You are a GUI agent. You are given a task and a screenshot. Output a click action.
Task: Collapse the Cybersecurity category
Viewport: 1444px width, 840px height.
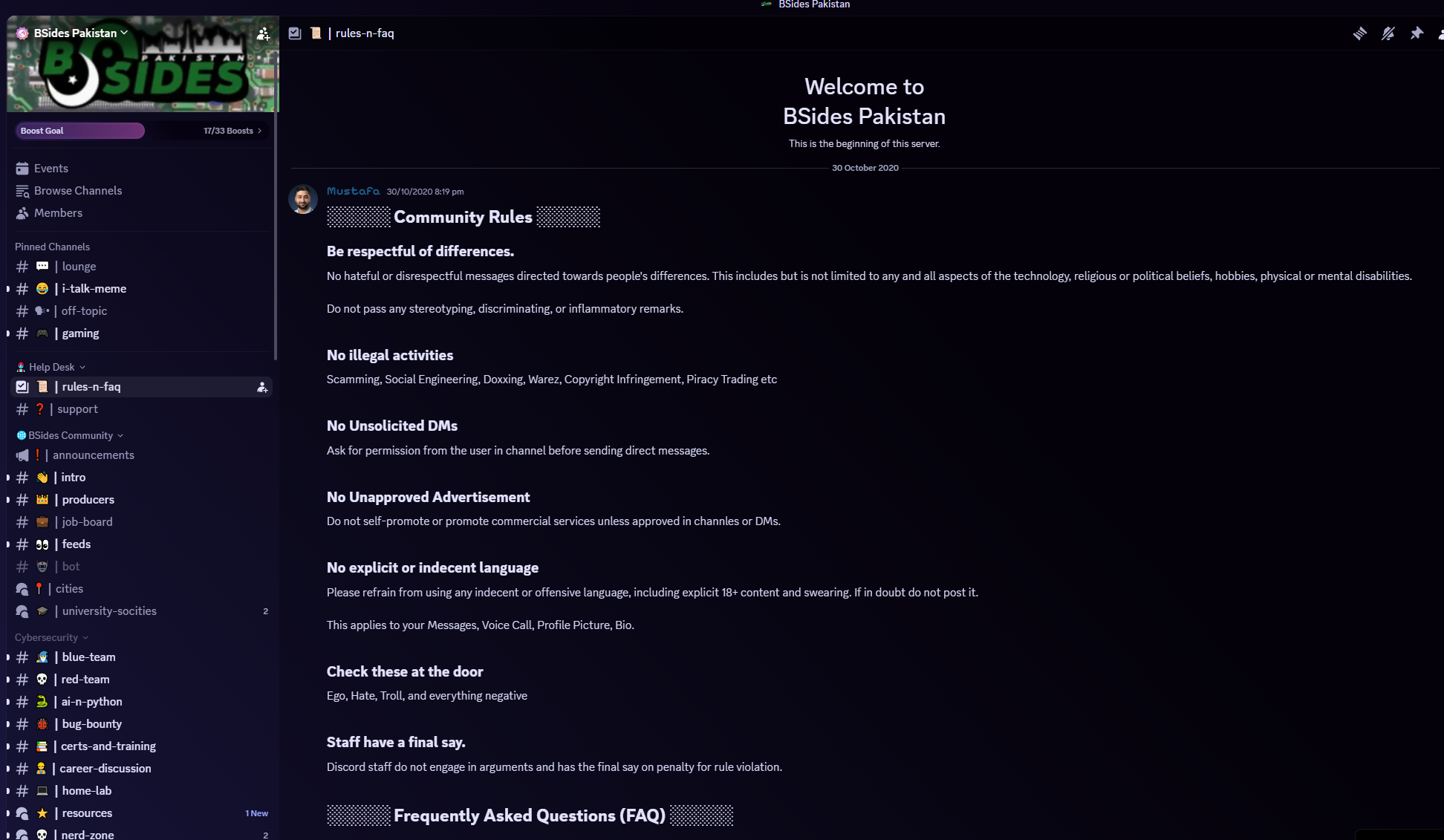[51, 637]
